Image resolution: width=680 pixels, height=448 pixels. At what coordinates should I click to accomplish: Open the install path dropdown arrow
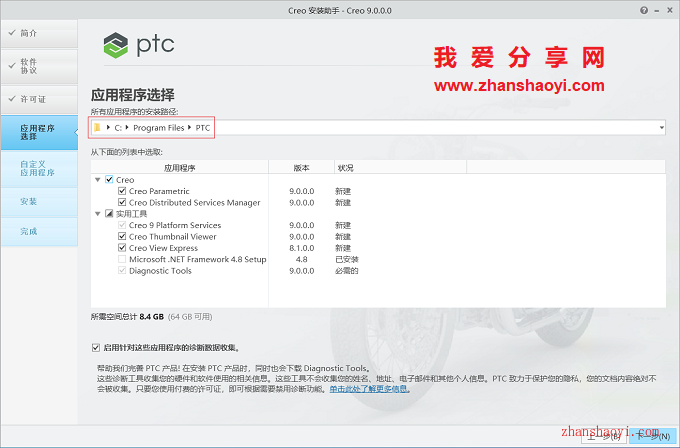coord(662,128)
